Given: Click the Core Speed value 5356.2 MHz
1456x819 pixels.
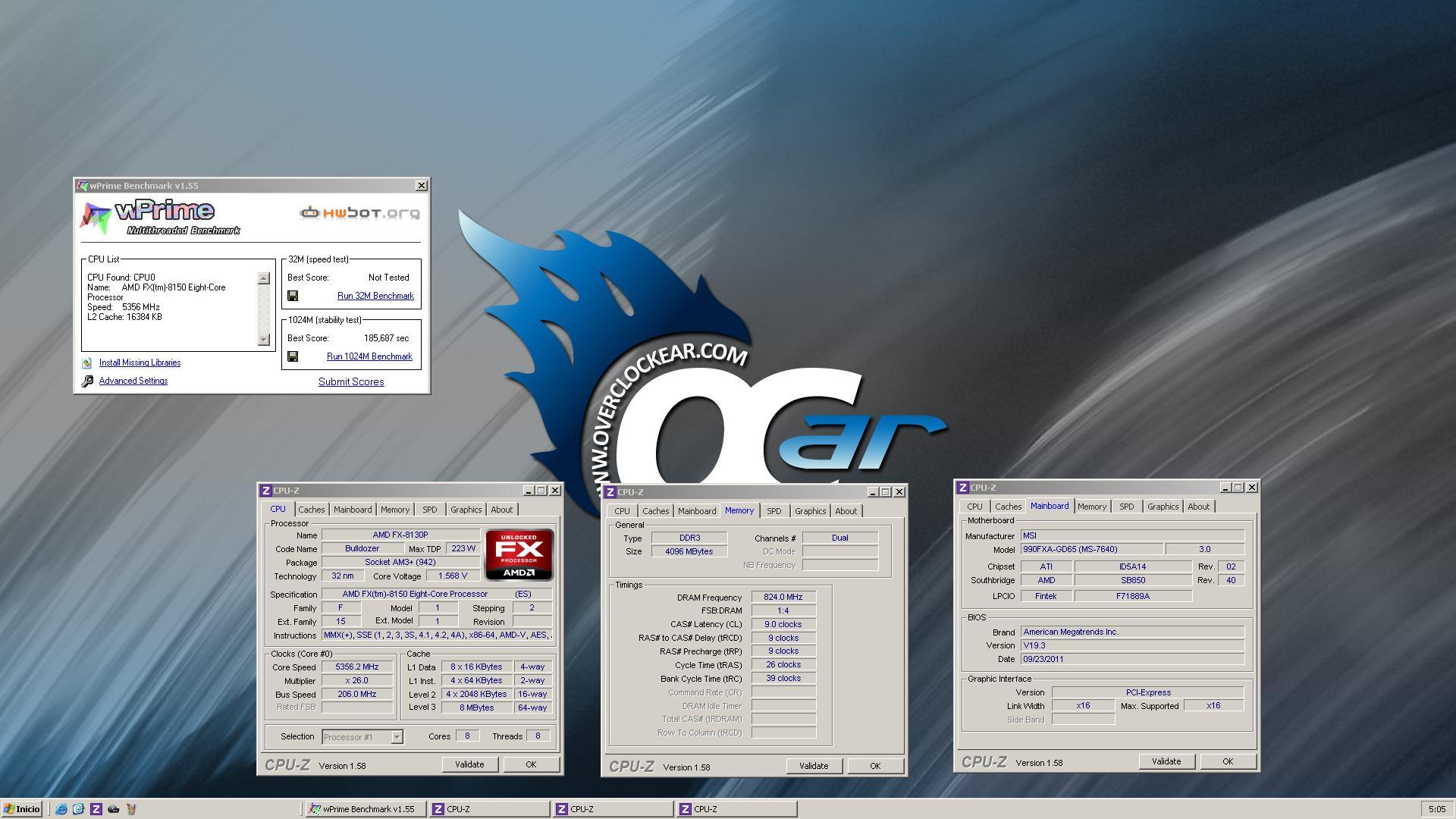Looking at the screenshot, I should (356, 667).
